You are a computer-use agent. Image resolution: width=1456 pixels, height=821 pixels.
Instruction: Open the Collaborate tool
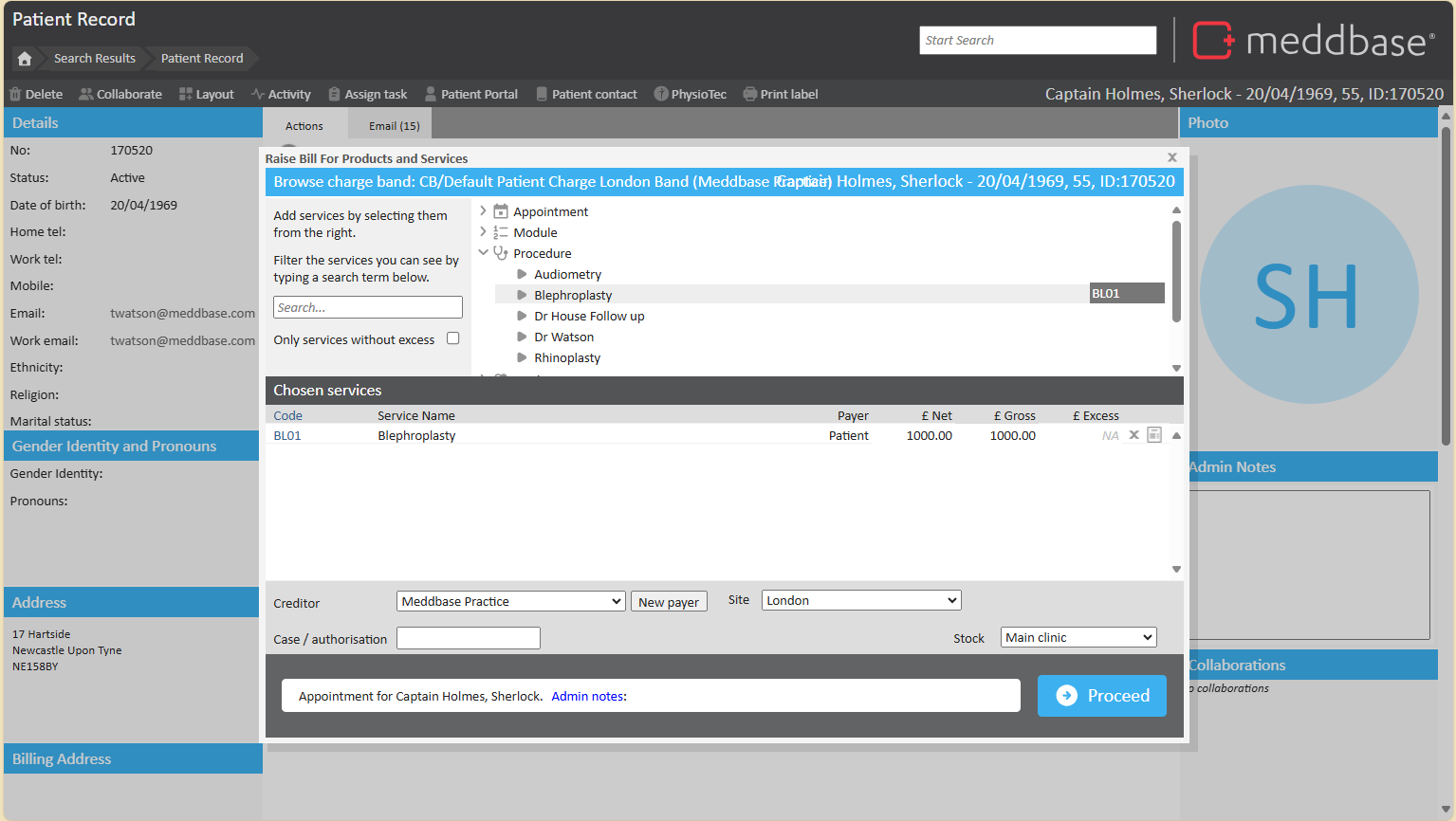pyautogui.click(x=120, y=95)
